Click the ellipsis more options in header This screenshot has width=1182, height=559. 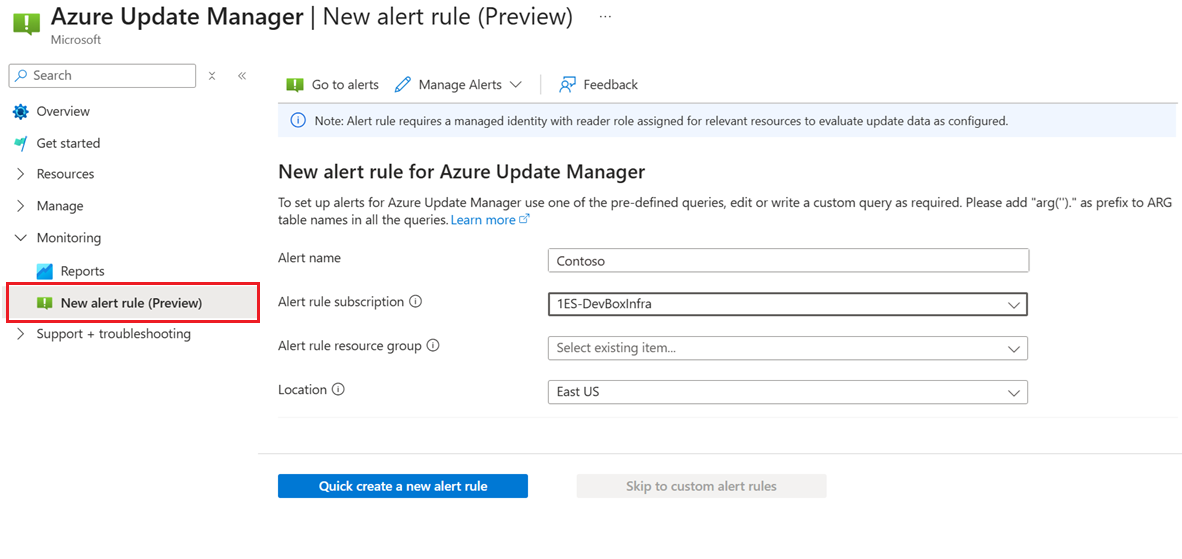pos(605,17)
